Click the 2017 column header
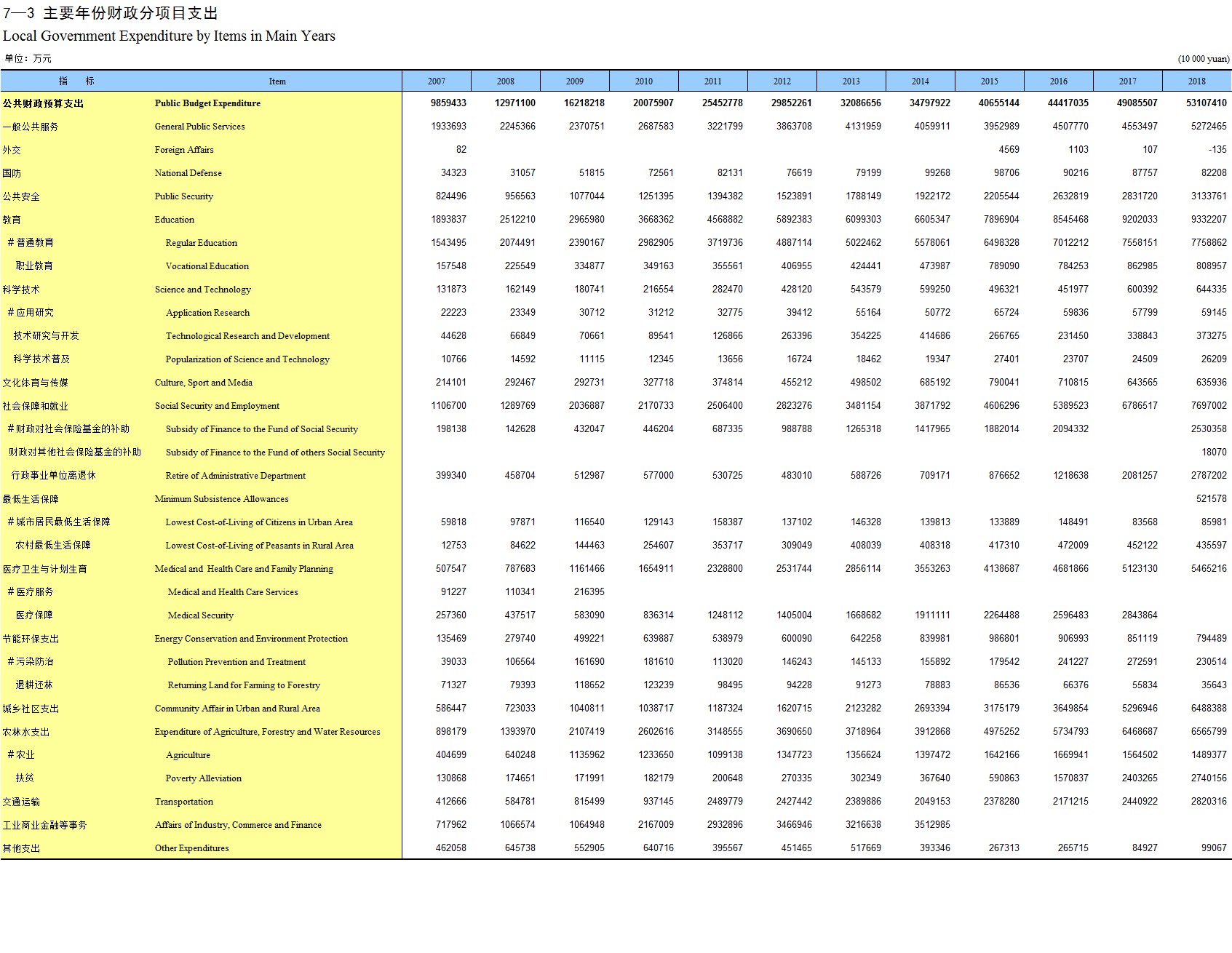1232x953 pixels. coord(1128,81)
